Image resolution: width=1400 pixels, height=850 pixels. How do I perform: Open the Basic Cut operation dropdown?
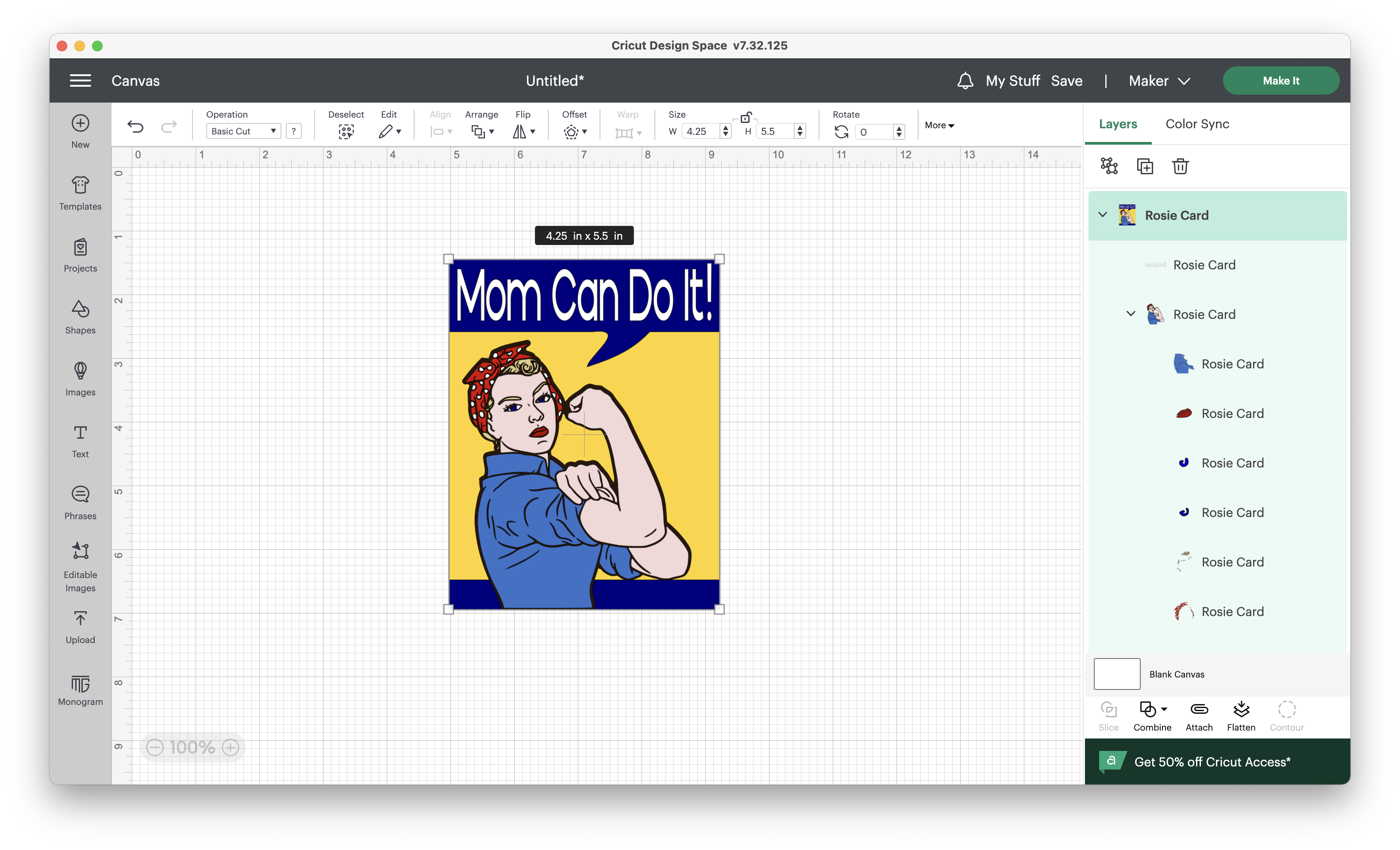(243, 130)
